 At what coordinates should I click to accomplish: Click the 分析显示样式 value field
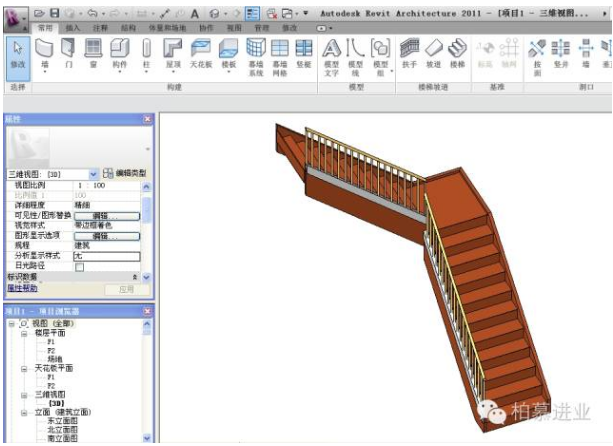click(107, 256)
